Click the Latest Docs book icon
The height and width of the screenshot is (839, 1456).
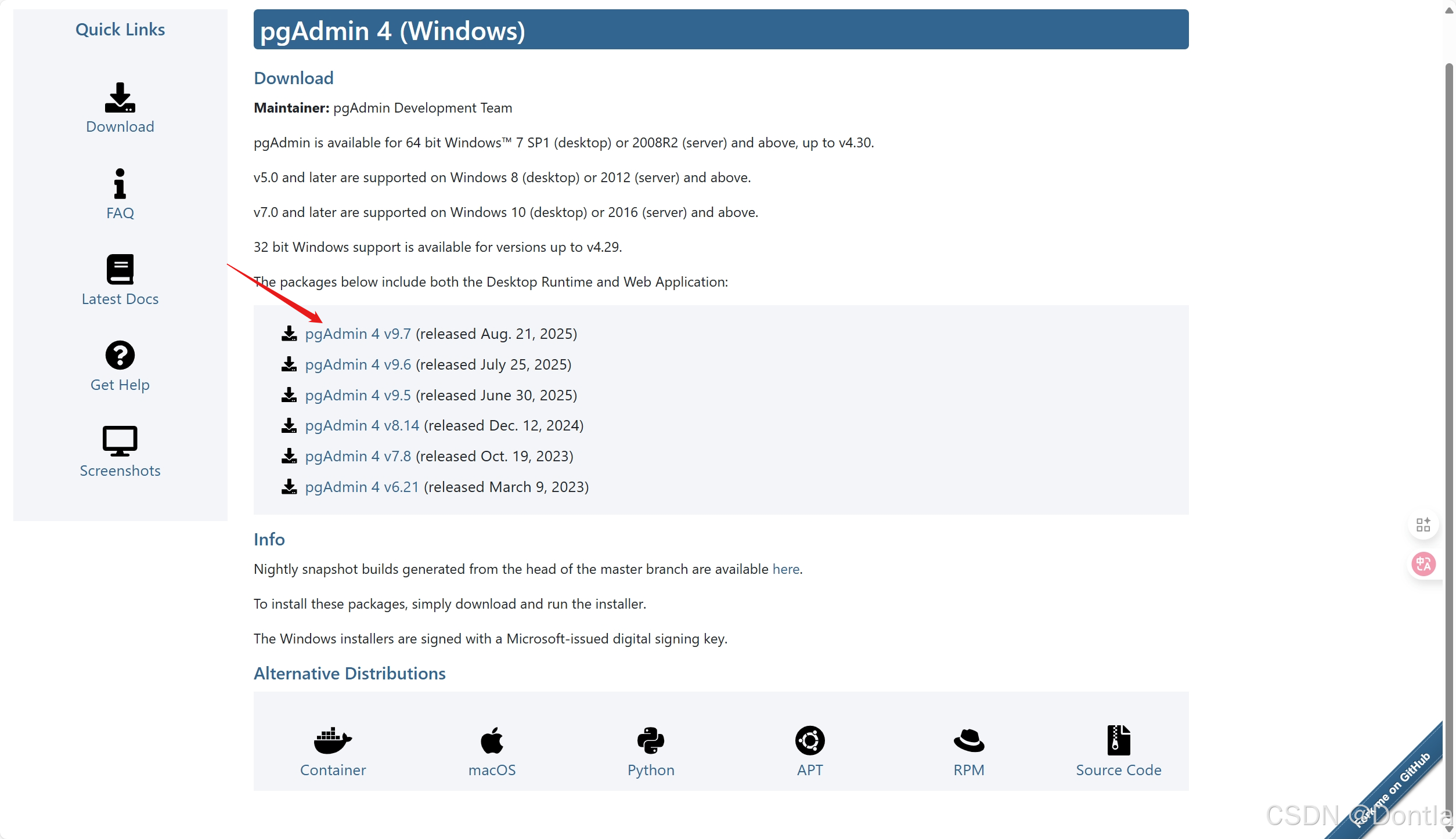click(120, 269)
